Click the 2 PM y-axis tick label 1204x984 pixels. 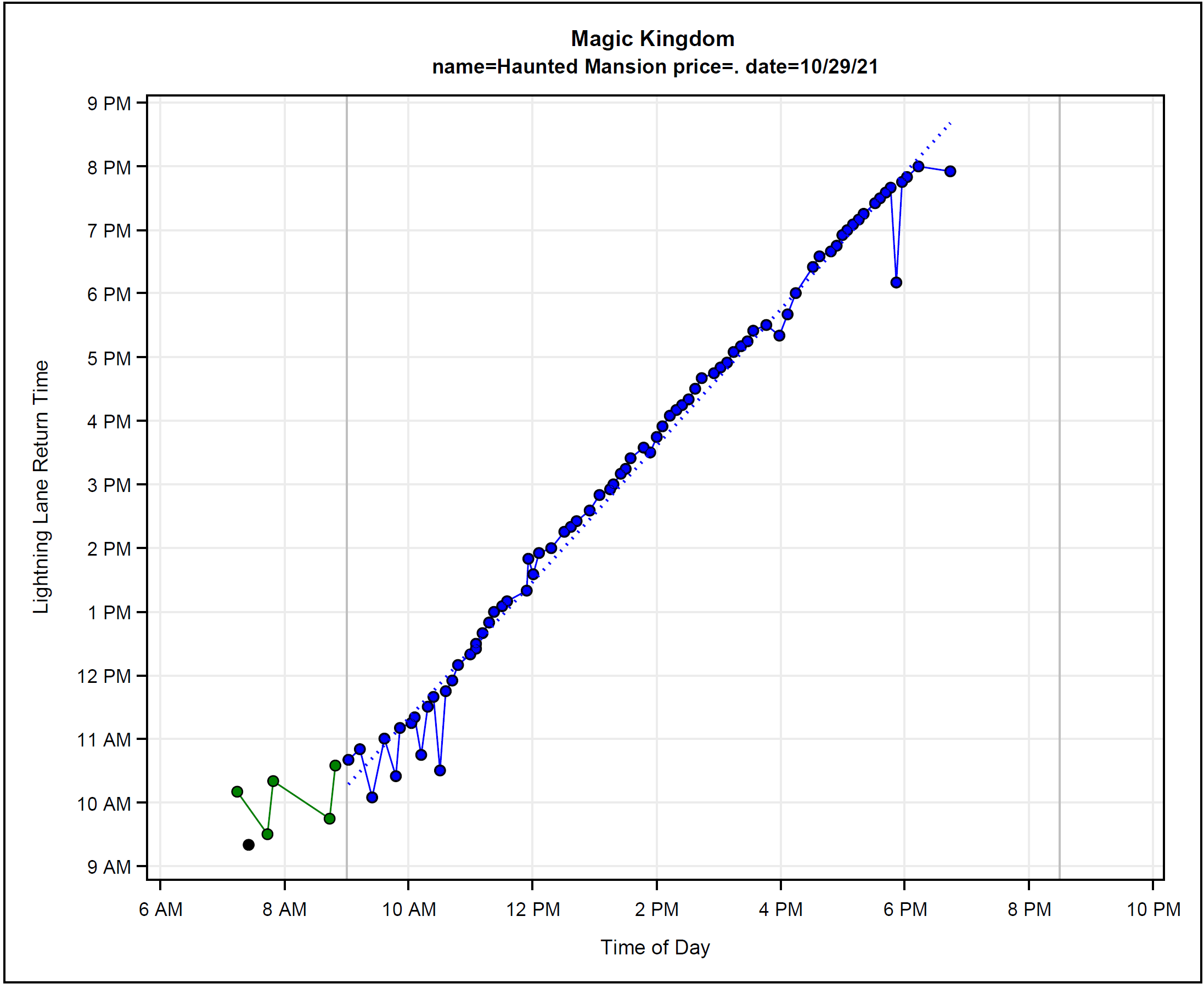click(109, 548)
